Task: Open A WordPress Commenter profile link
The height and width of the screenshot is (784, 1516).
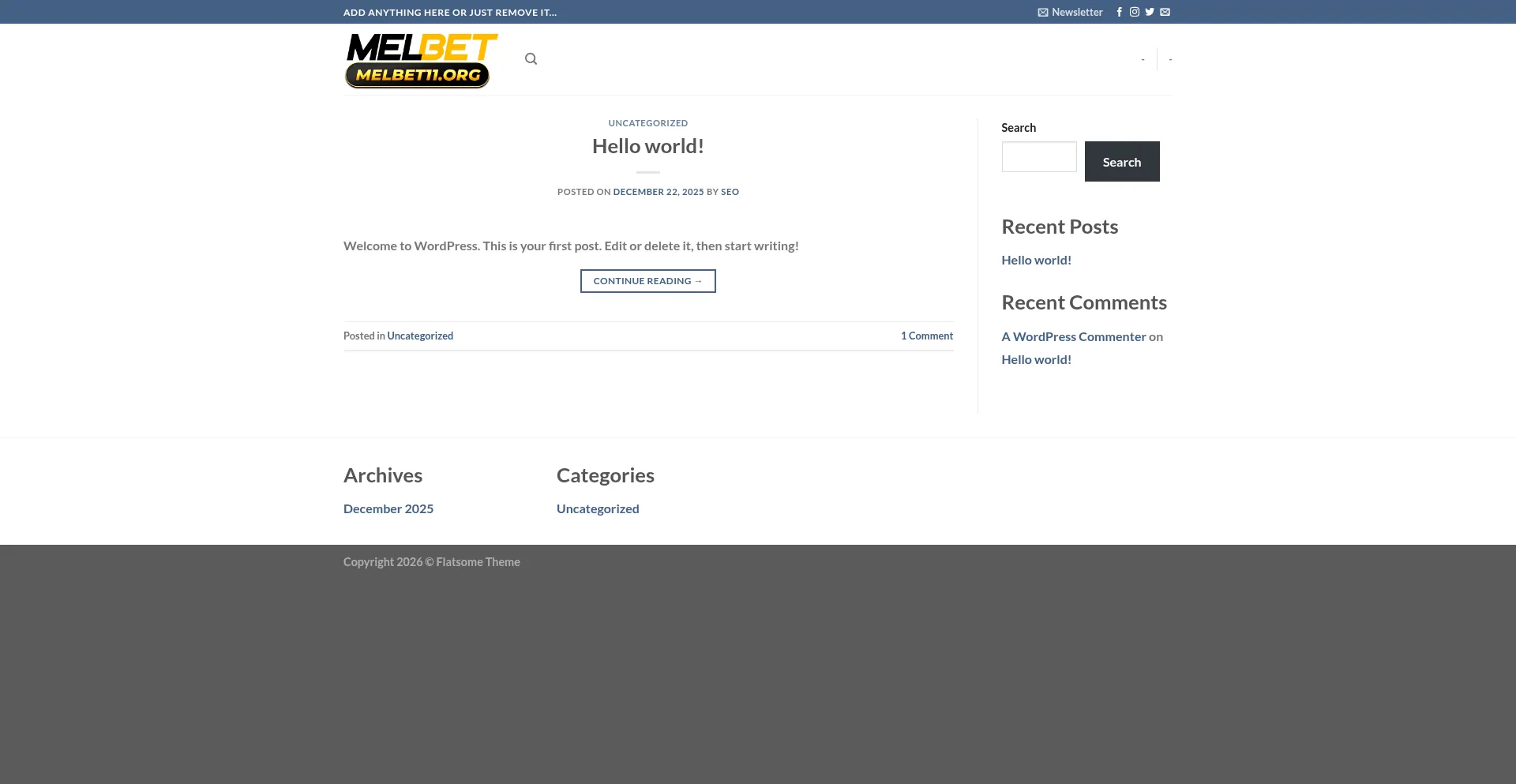Action: [1073, 336]
